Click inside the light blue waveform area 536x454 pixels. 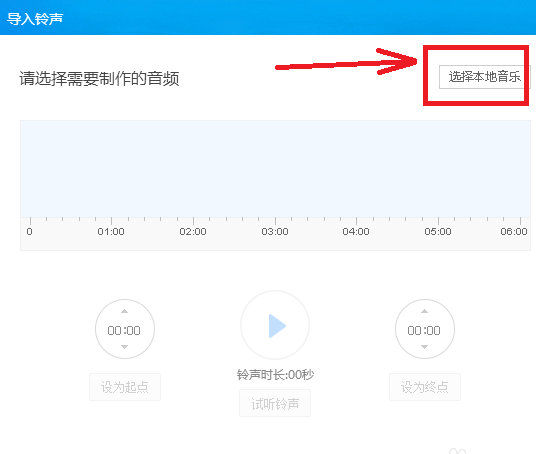click(x=276, y=169)
